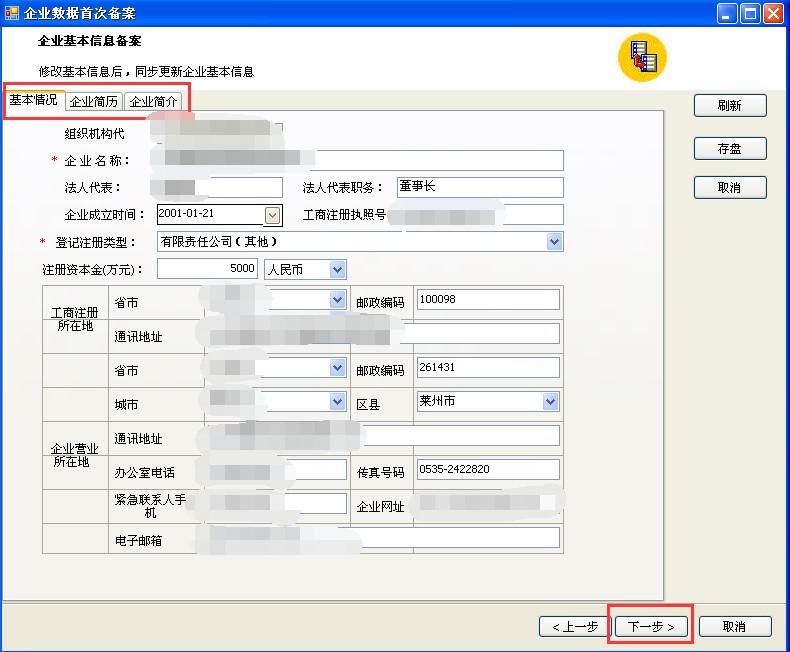790x652 pixels.
Task: Expand the 登记注册类型 dropdown
Action: click(x=554, y=242)
